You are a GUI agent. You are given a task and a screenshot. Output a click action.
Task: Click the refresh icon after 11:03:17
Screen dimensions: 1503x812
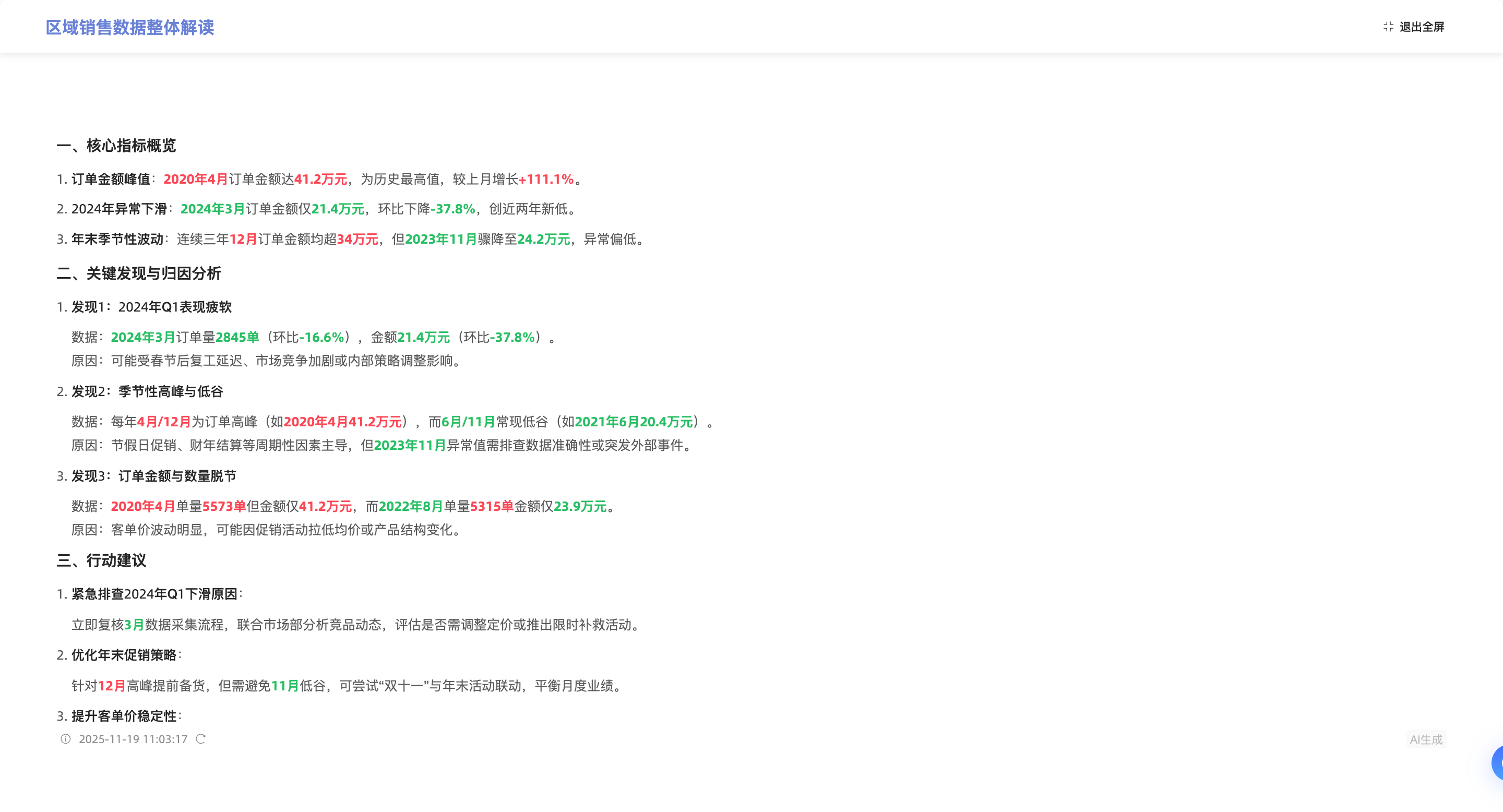coord(201,739)
